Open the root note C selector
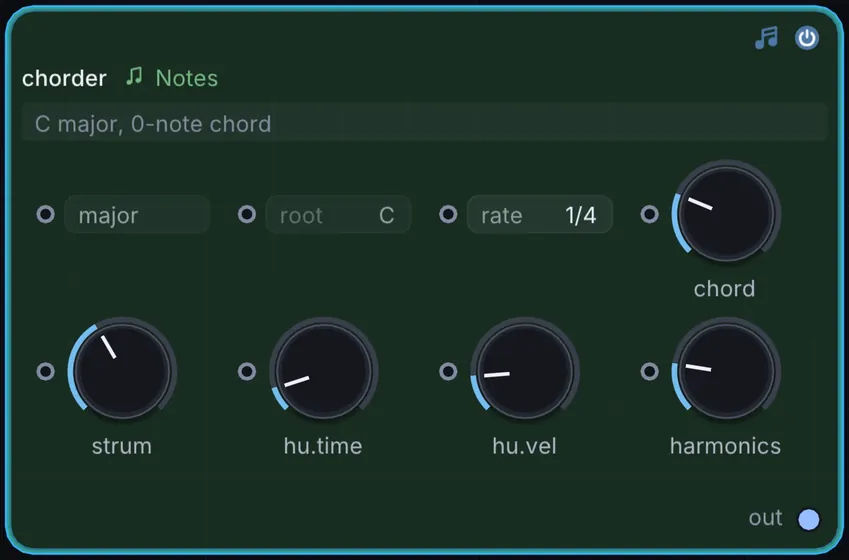 (338, 215)
